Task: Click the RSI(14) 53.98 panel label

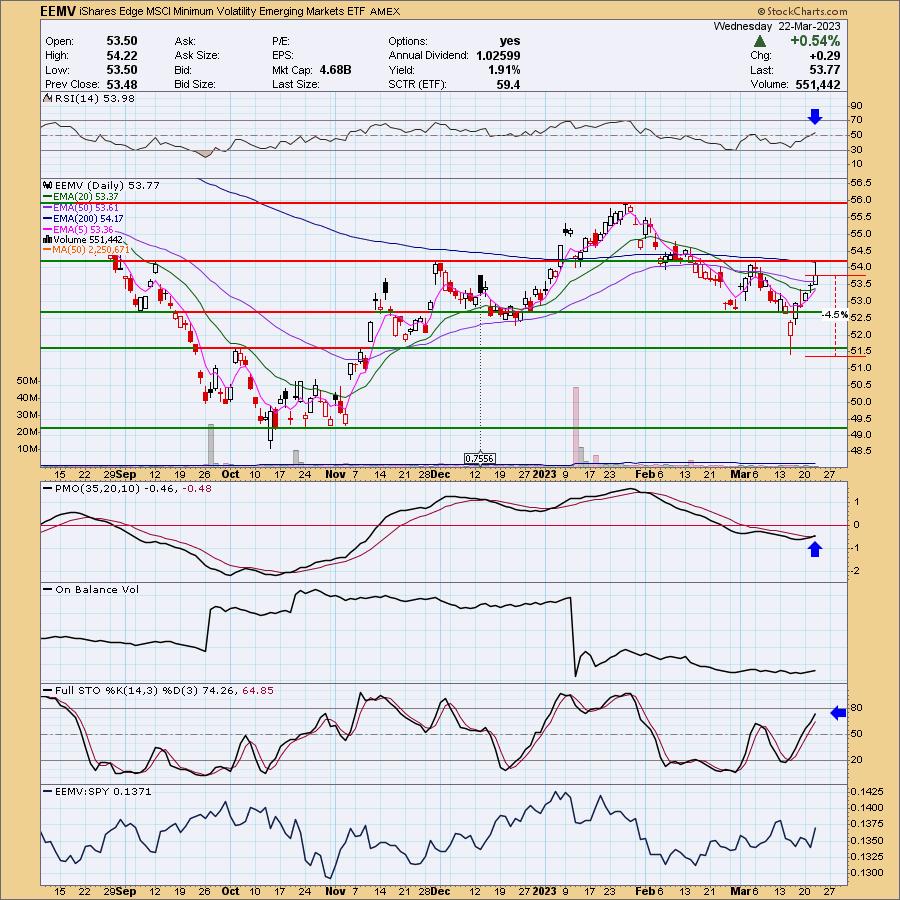Action: coord(95,99)
